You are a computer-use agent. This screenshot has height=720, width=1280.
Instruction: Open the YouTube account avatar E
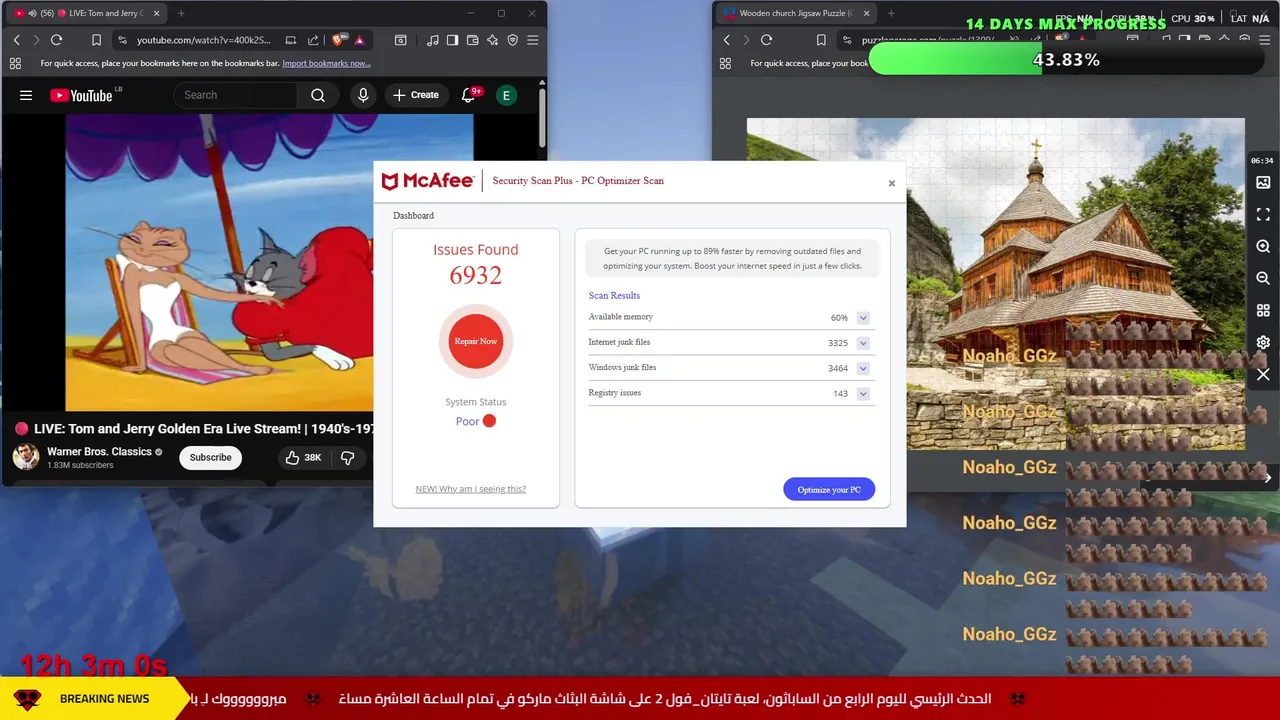click(506, 95)
